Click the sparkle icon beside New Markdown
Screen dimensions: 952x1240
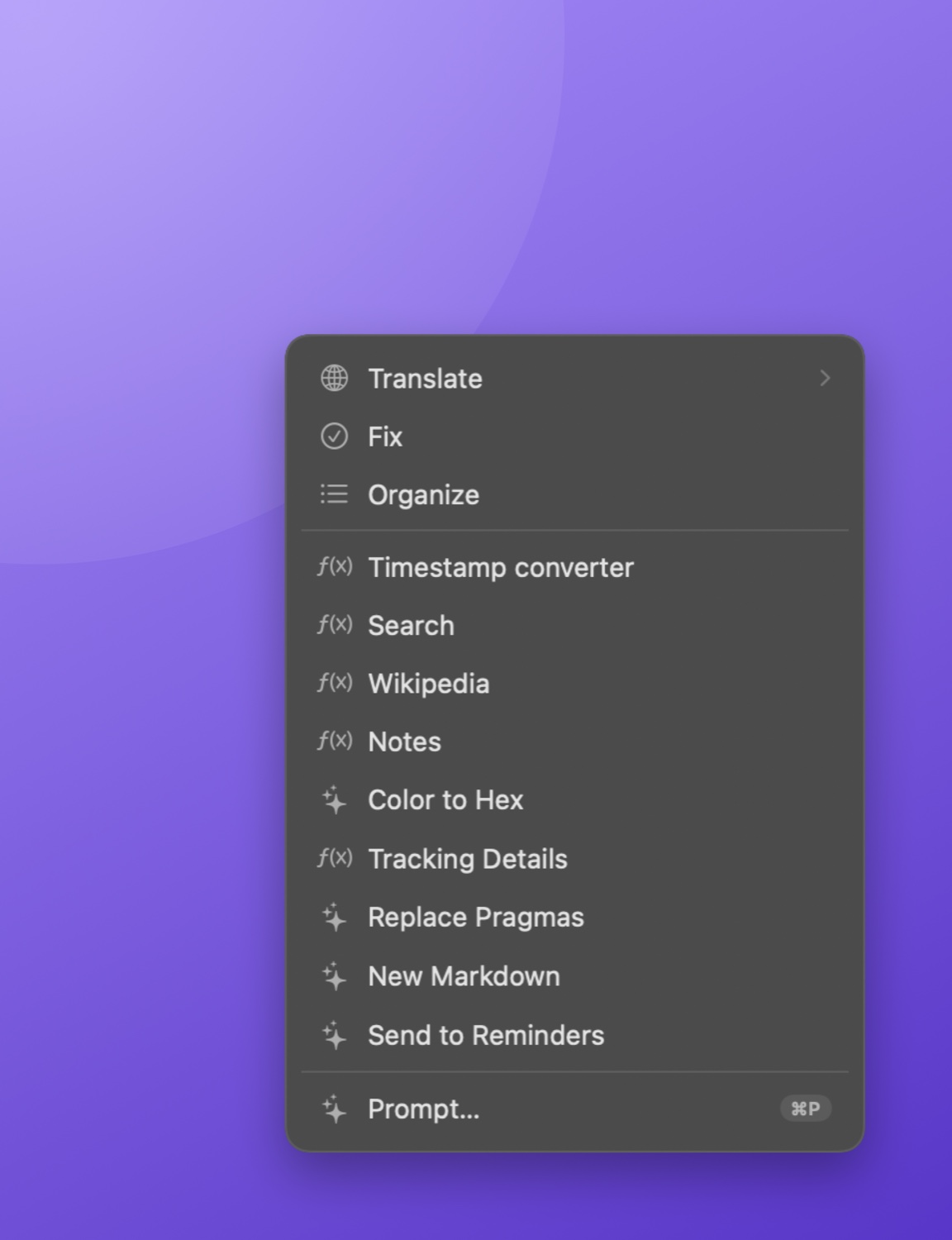(x=334, y=975)
